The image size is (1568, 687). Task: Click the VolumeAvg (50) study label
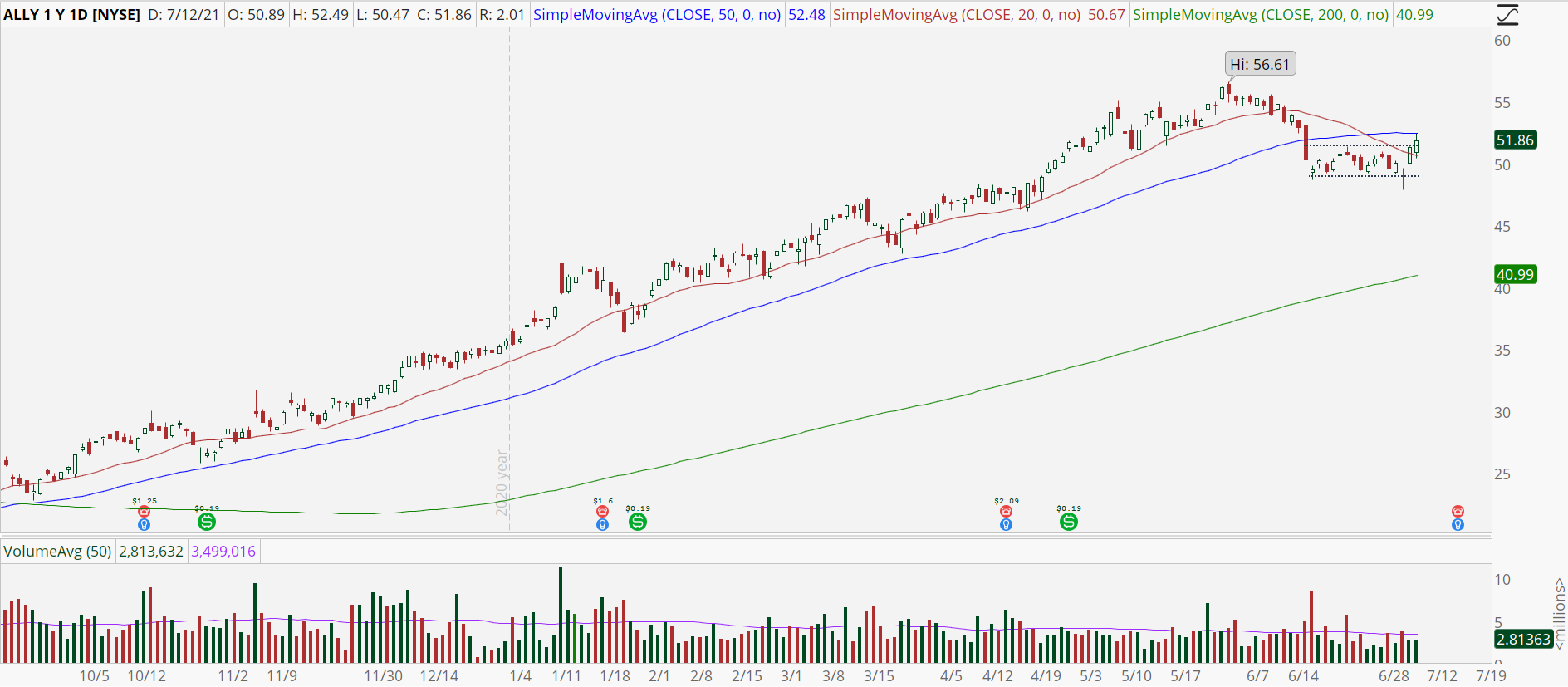[x=58, y=552]
